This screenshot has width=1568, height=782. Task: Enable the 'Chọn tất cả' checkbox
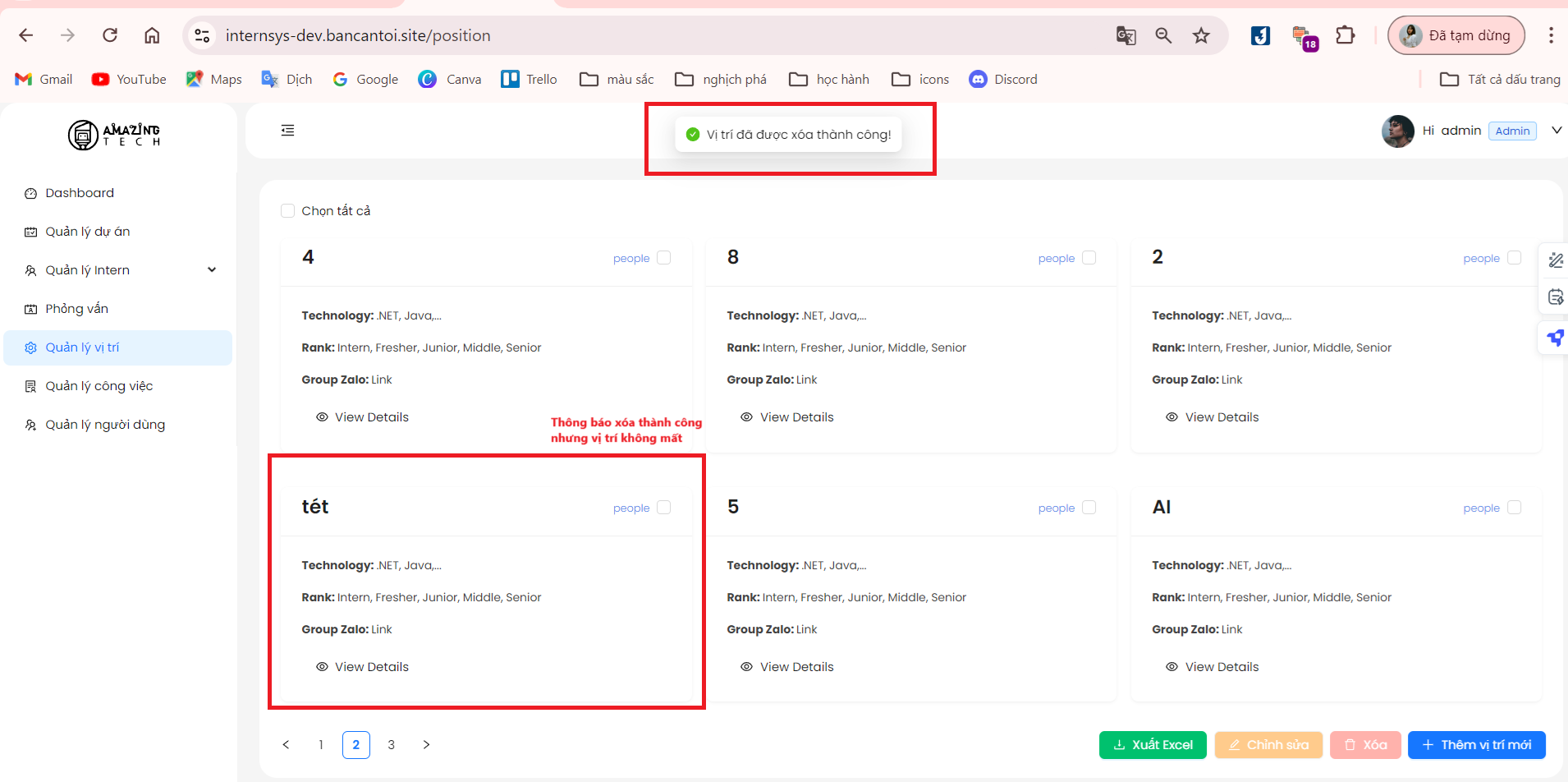(x=288, y=211)
